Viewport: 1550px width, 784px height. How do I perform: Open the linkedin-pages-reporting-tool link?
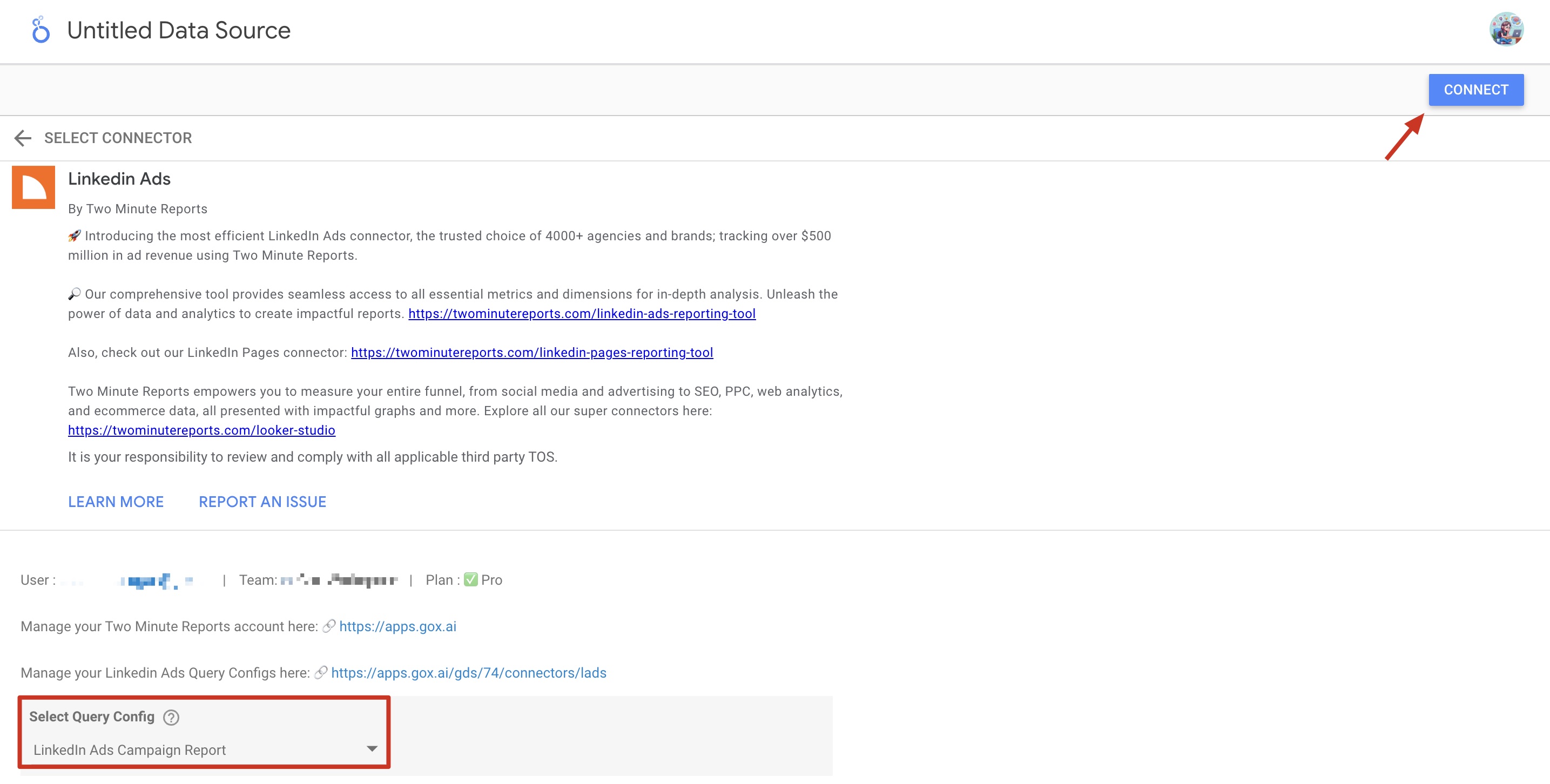tap(532, 353)
